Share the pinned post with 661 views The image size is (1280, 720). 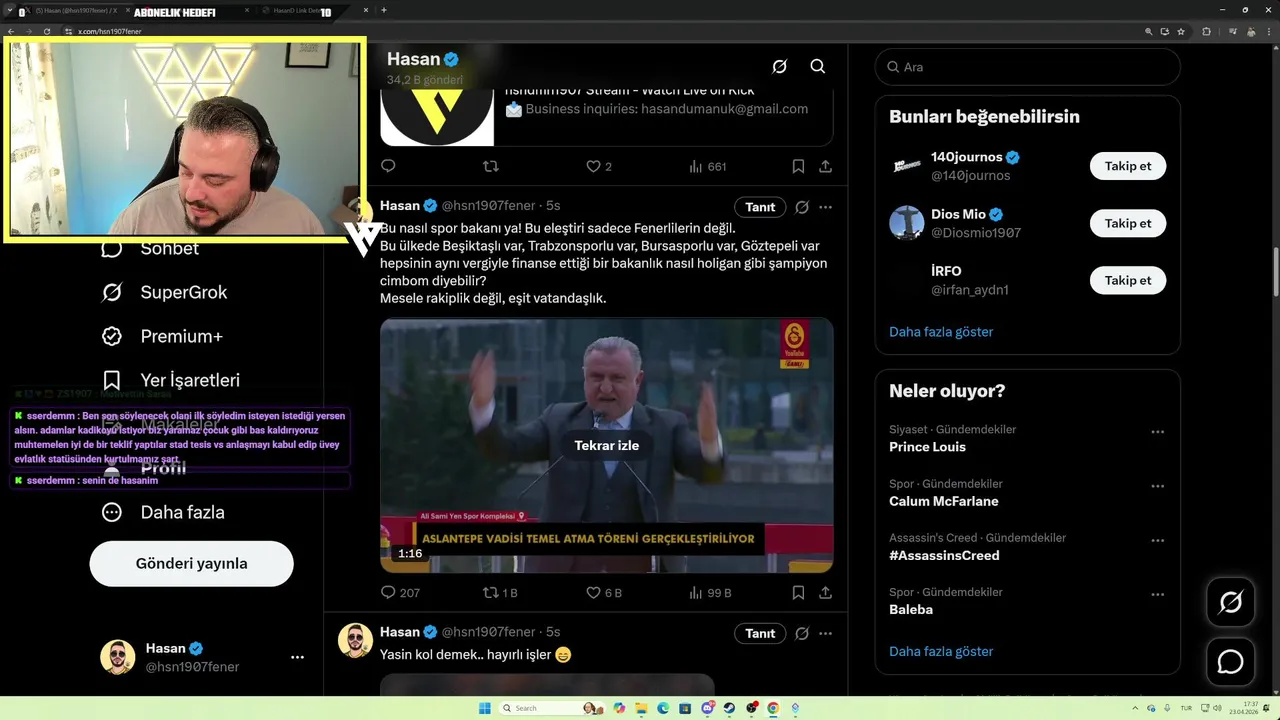[825, 166]
